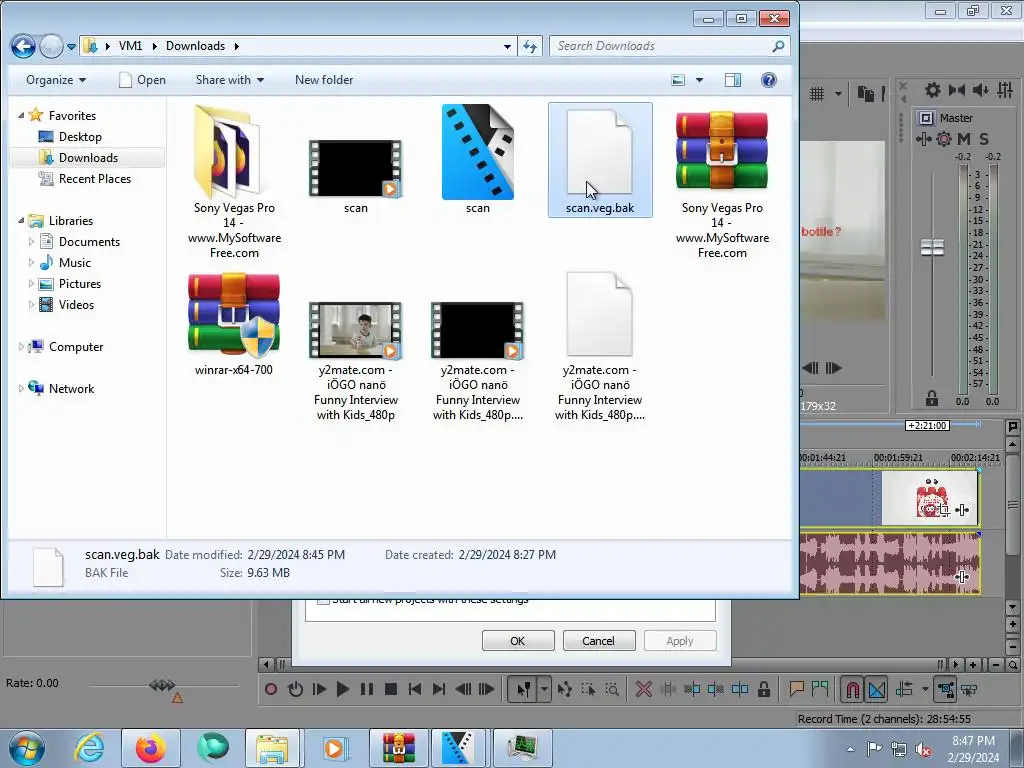Image resolution: width=1024 pixels, height=768 pixels.
Task: Collapse the Libraries tree group
Action: click(x=21, y=221)
